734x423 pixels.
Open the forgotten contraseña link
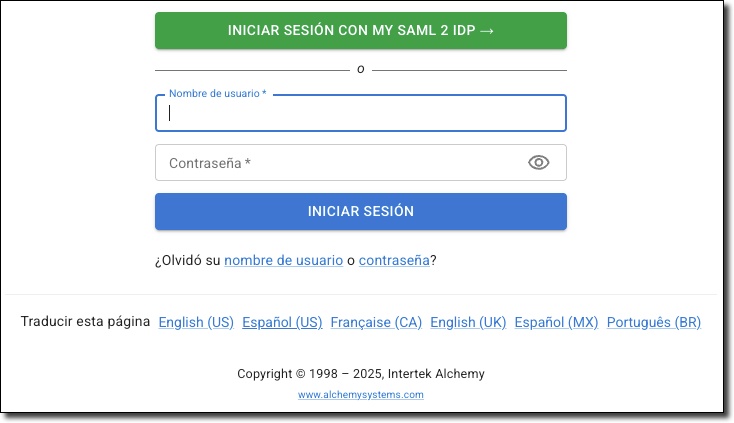tap(394, 260)
